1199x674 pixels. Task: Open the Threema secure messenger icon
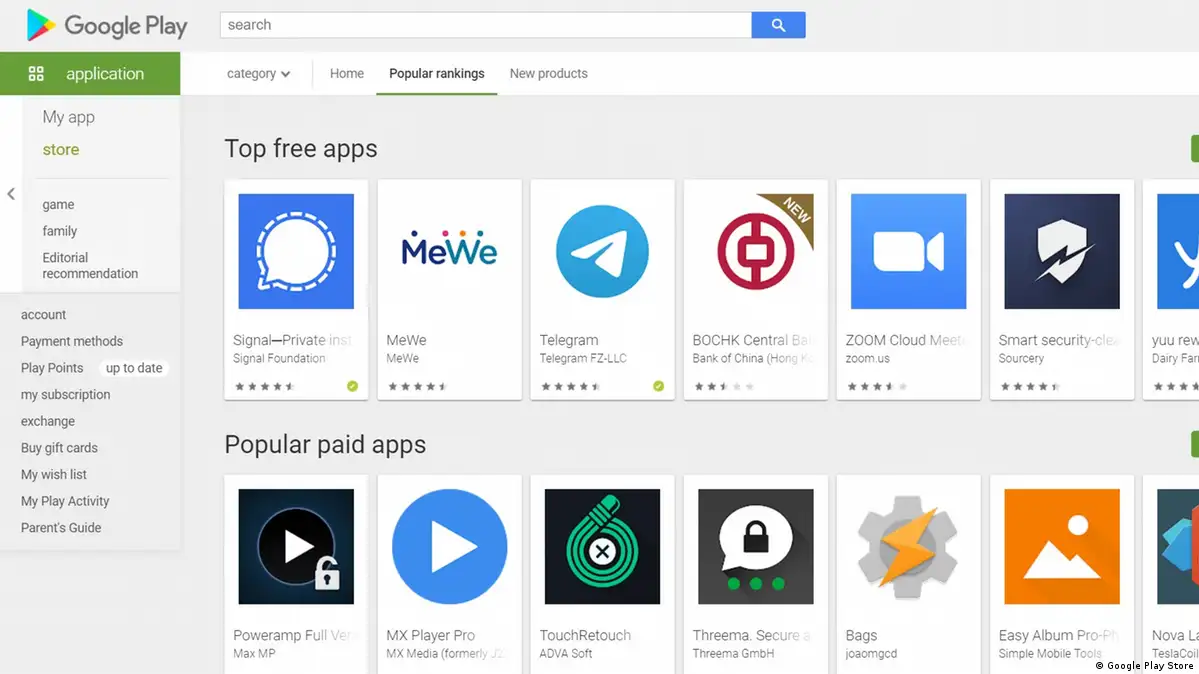coord(755,546)
